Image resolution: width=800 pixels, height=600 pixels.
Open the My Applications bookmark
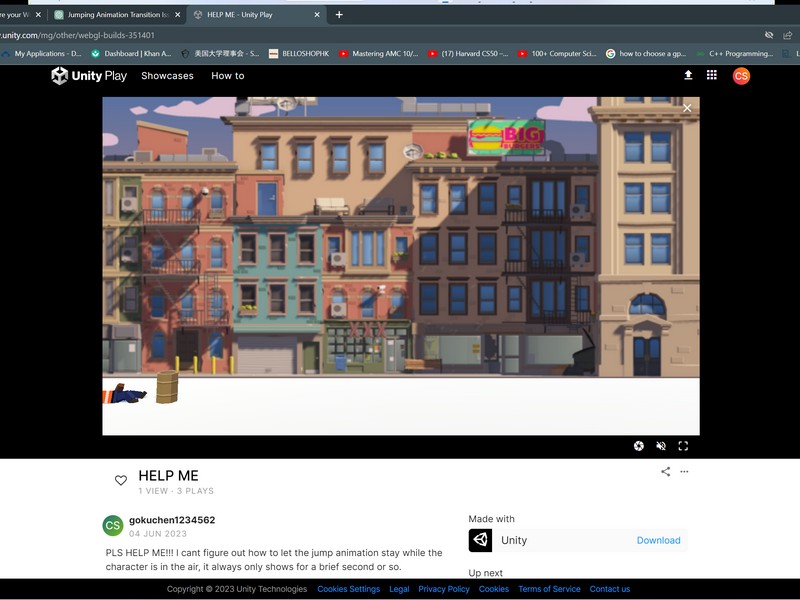pyautogui.click(x=42, y=54)
